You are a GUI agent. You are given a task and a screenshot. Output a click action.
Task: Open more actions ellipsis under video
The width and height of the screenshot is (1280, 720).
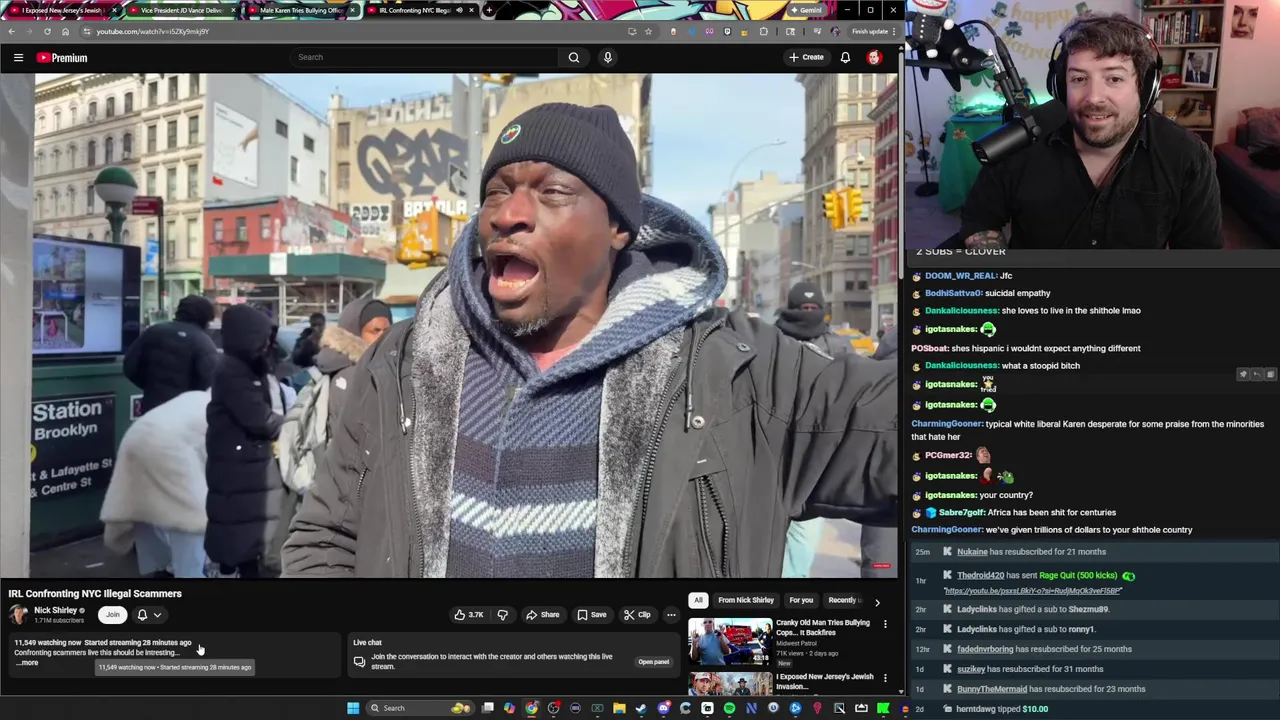(671, 615)
